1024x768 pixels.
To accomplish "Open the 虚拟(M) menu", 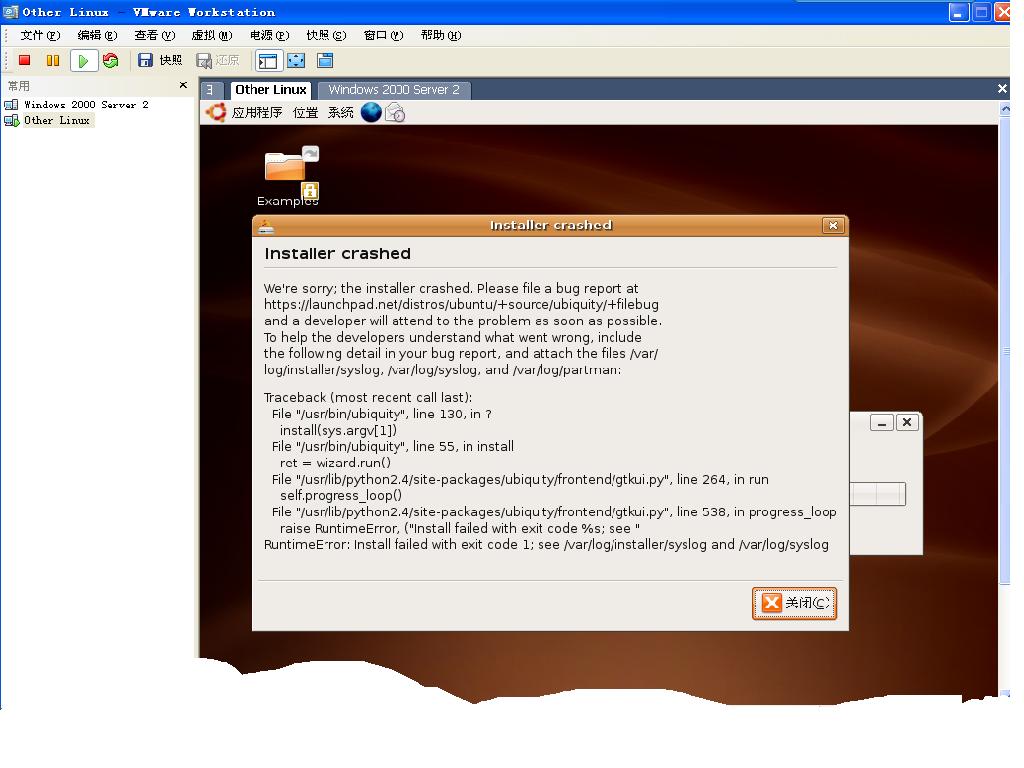I will point(212,35).
